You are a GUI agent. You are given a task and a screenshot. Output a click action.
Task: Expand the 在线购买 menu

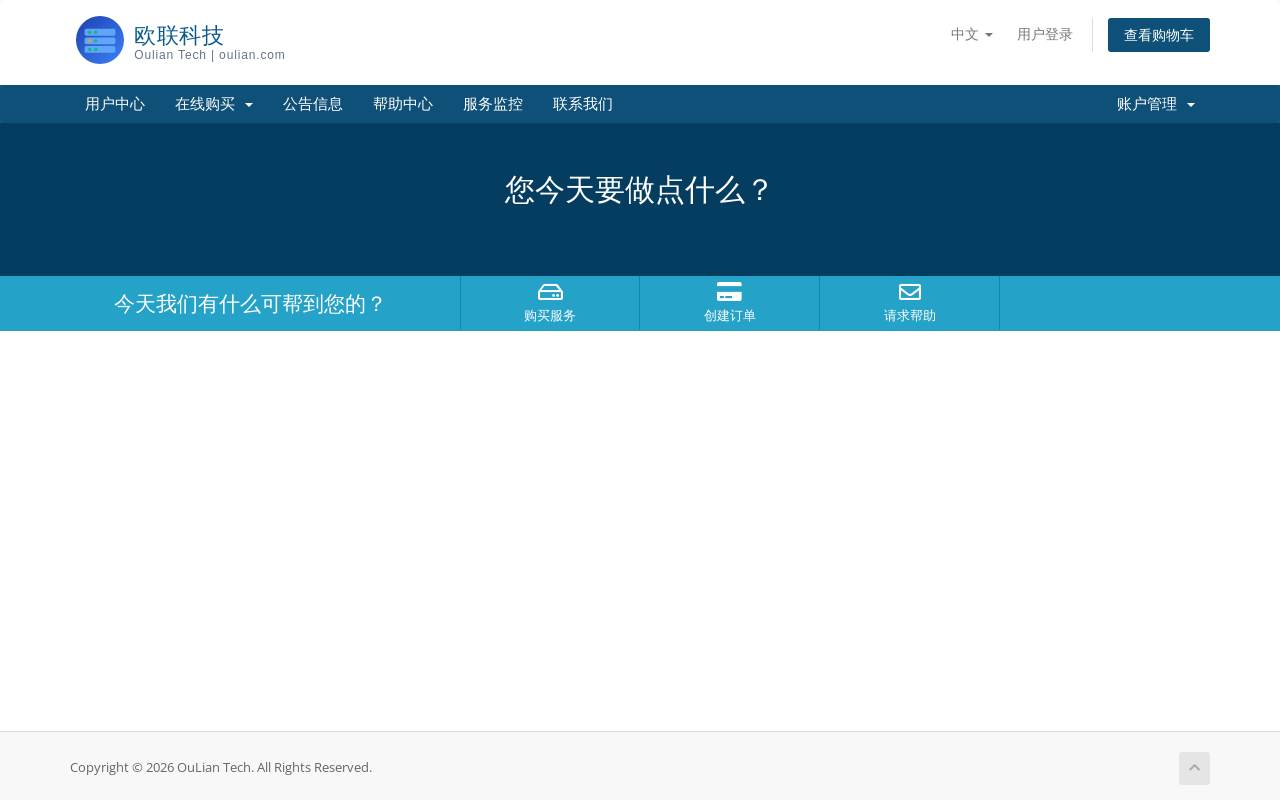(214, 104)
